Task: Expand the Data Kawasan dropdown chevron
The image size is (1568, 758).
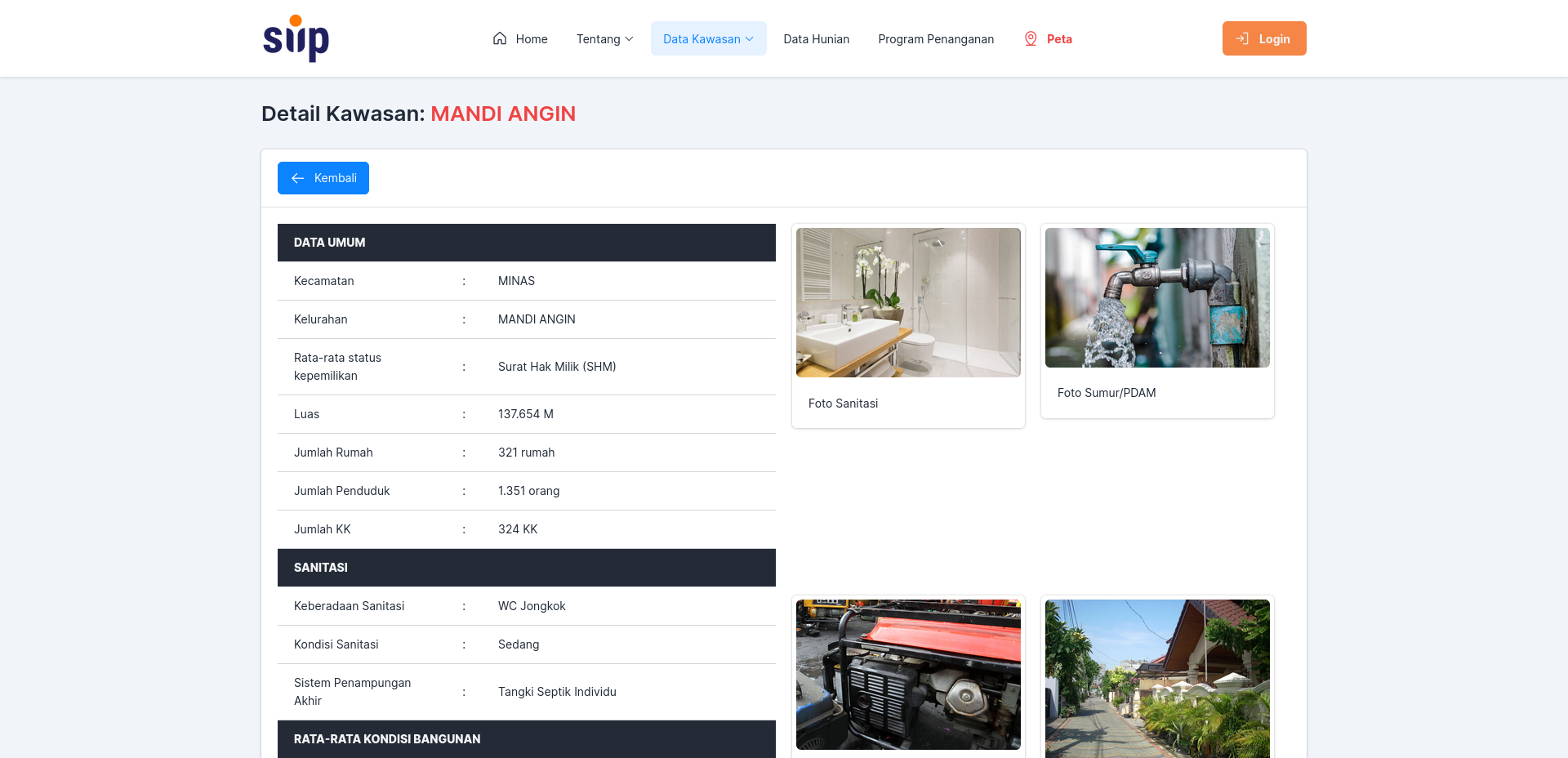Action: [750, 39]
